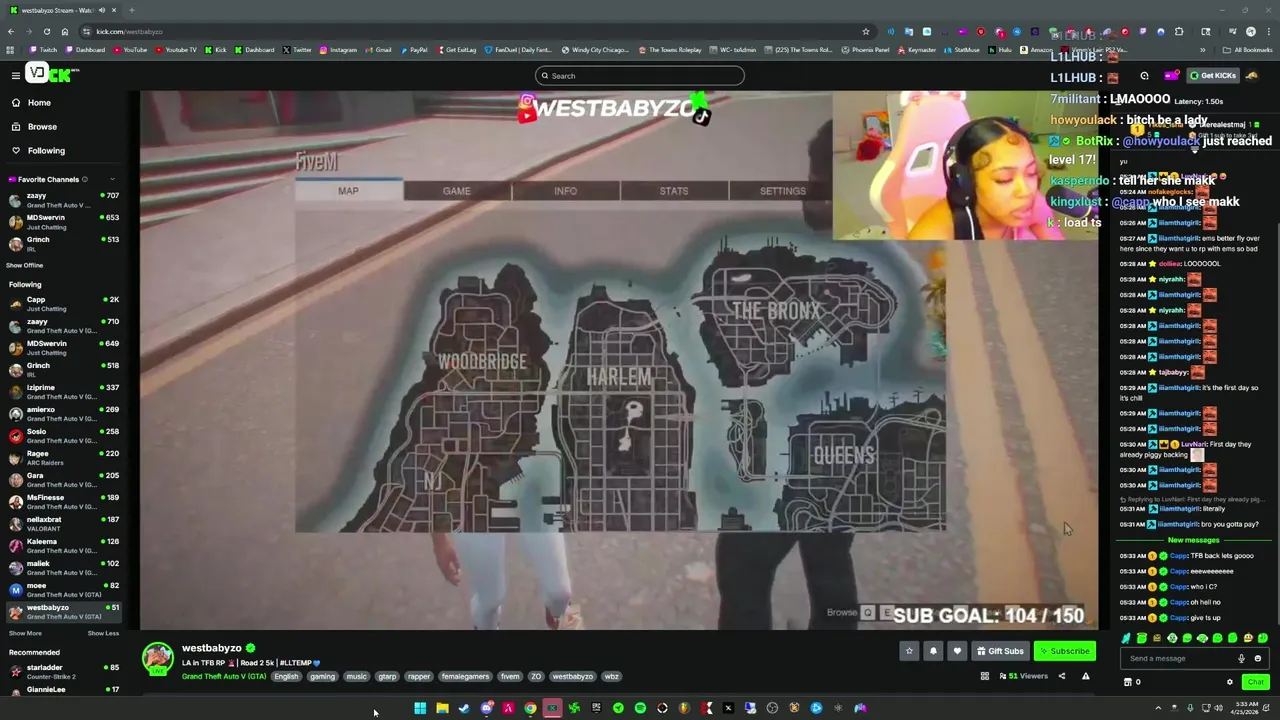This screenshot has height=720, width=1280.
Task: Click the heart follow button
Action: point(957,651)
